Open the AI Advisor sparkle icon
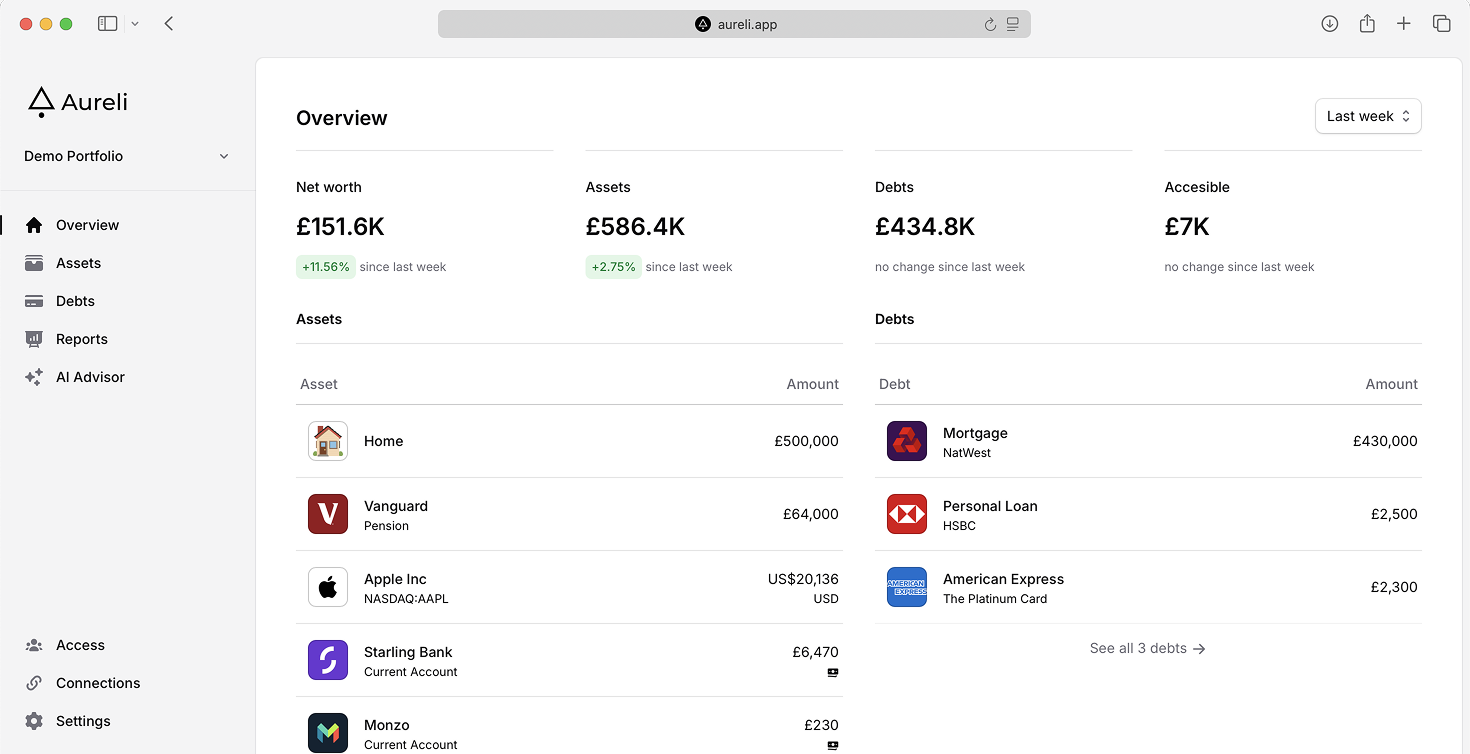This screenshot has width=1470, height=754. pyautogui.click(x=34, y=377)
